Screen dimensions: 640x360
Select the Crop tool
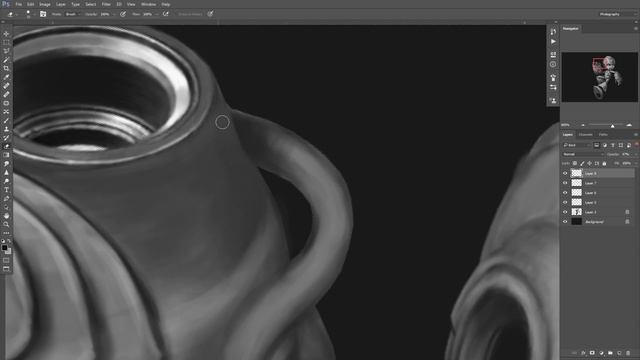[6, 68]
